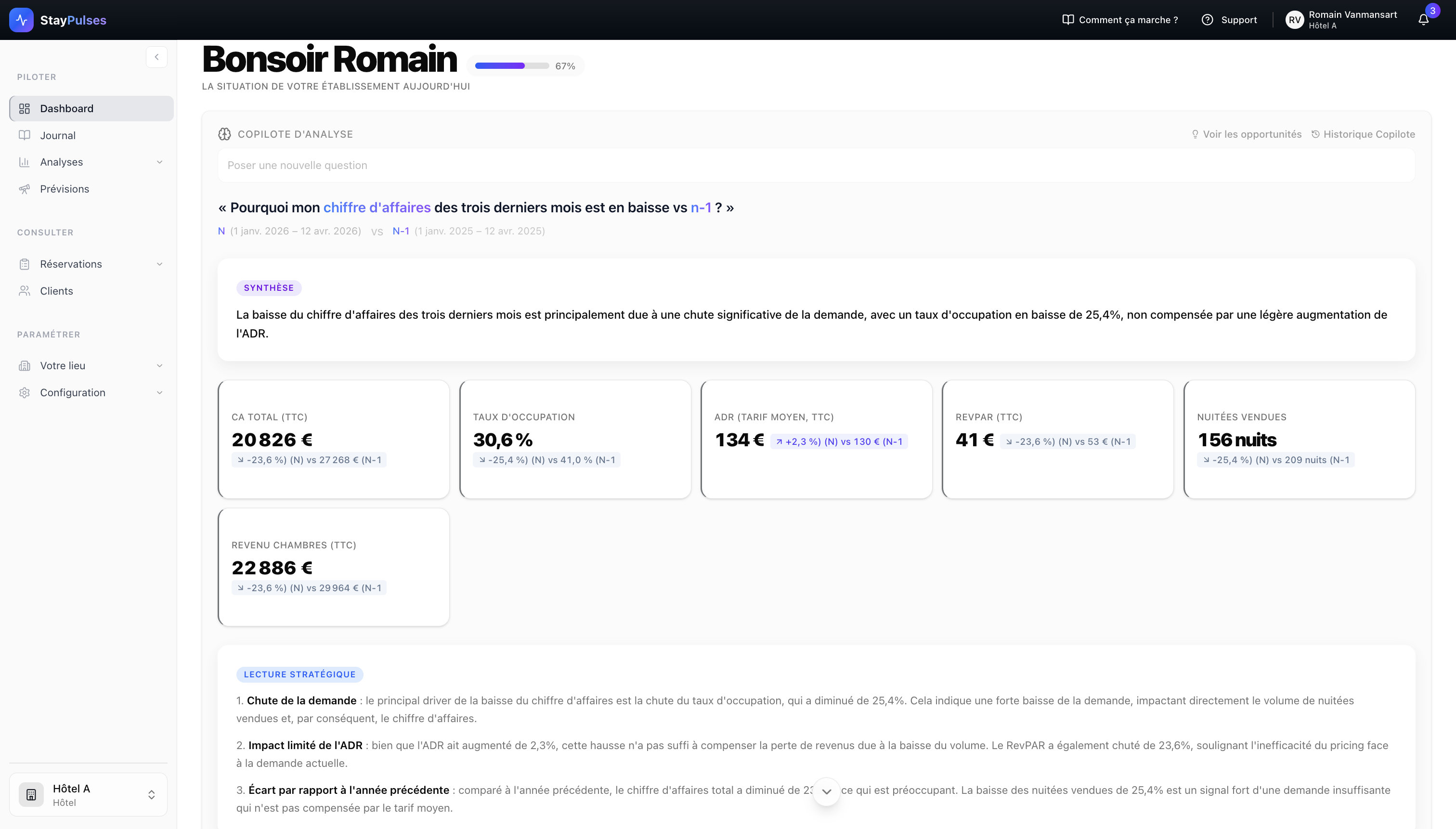Viewport: 1456px width, 829px height.
Task: Open the Clients section
Action: tap(55, 290)
